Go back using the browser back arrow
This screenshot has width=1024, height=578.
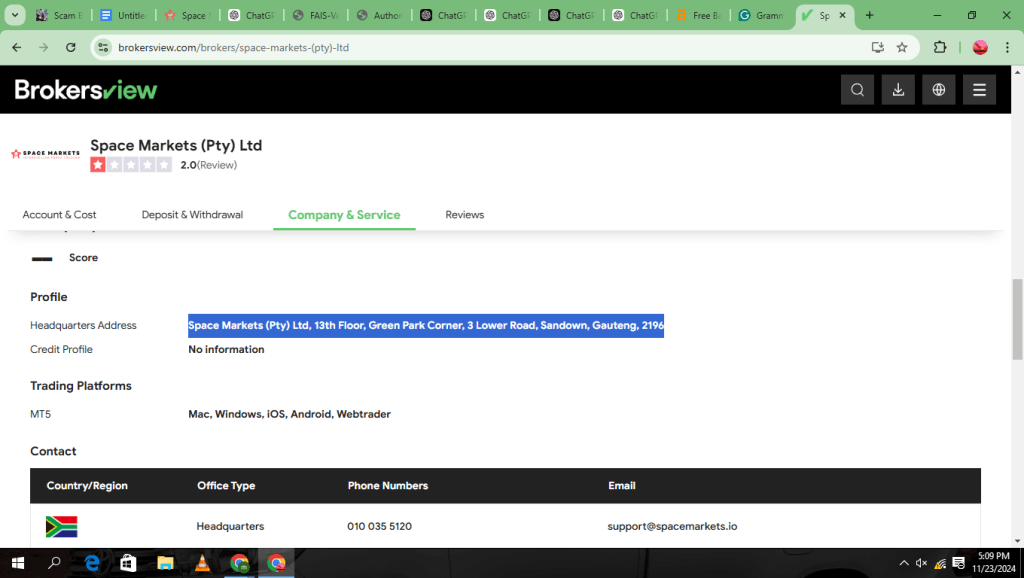click(17, 47)
